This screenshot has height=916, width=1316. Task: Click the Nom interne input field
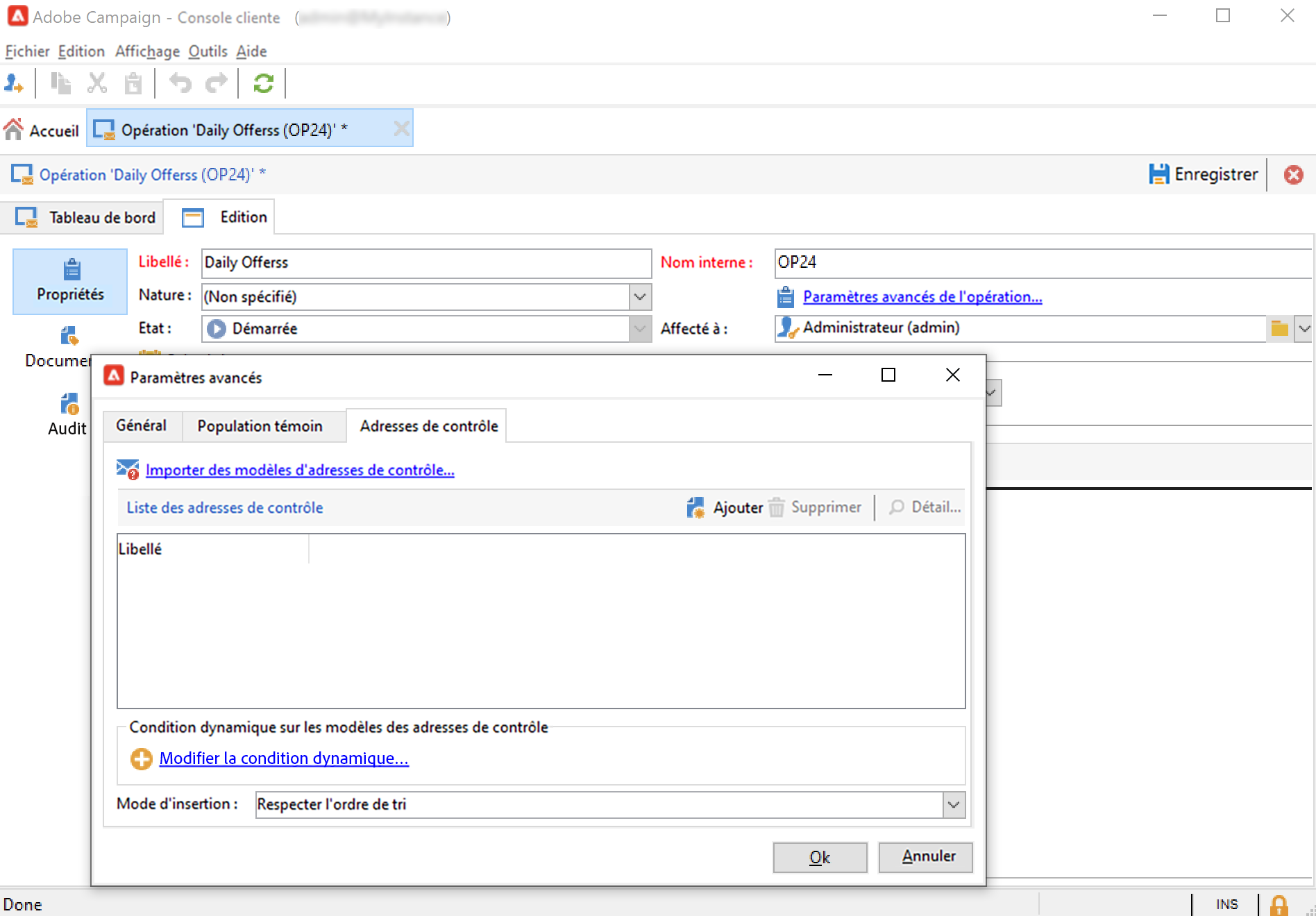1043,263
